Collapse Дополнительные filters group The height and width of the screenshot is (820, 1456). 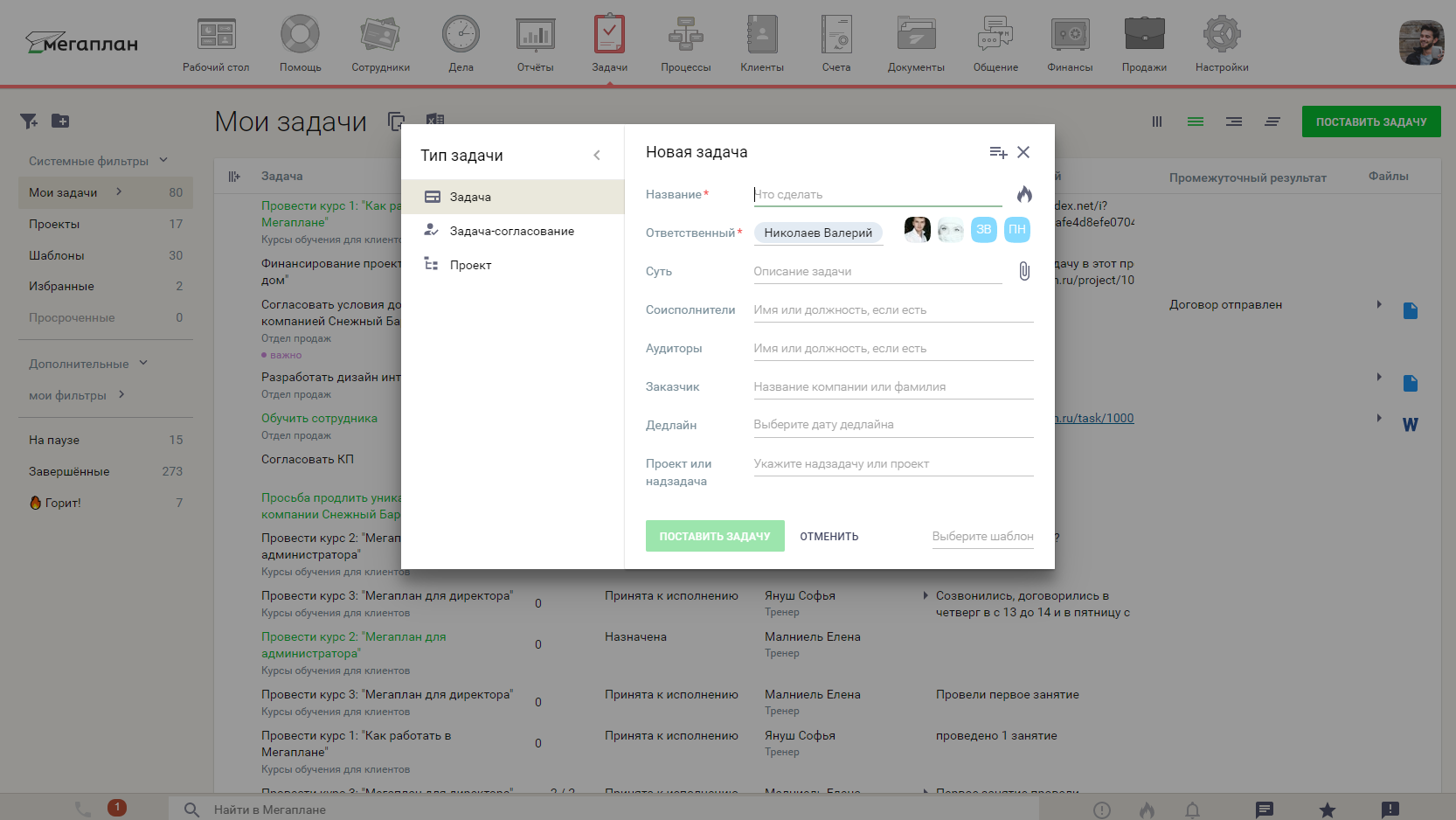(x=88, y=364)
